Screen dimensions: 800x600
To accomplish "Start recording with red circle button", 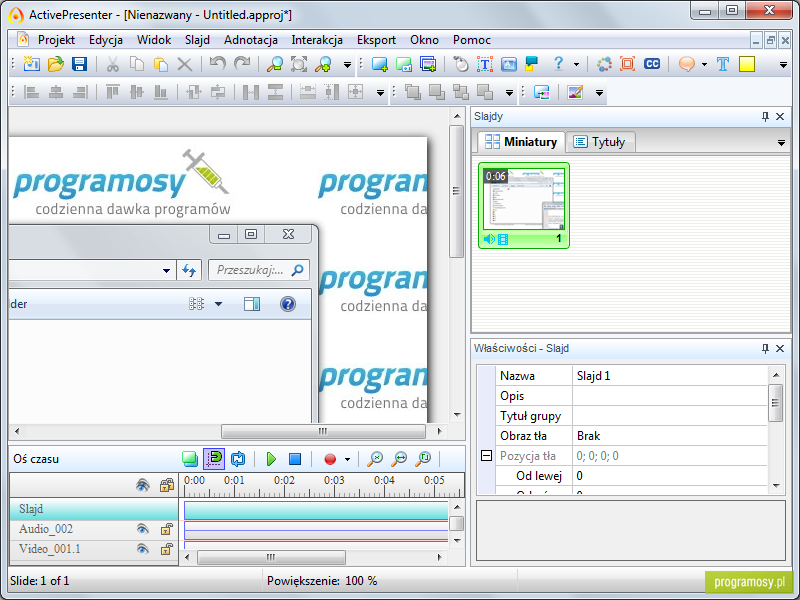I will pos(330,459).
